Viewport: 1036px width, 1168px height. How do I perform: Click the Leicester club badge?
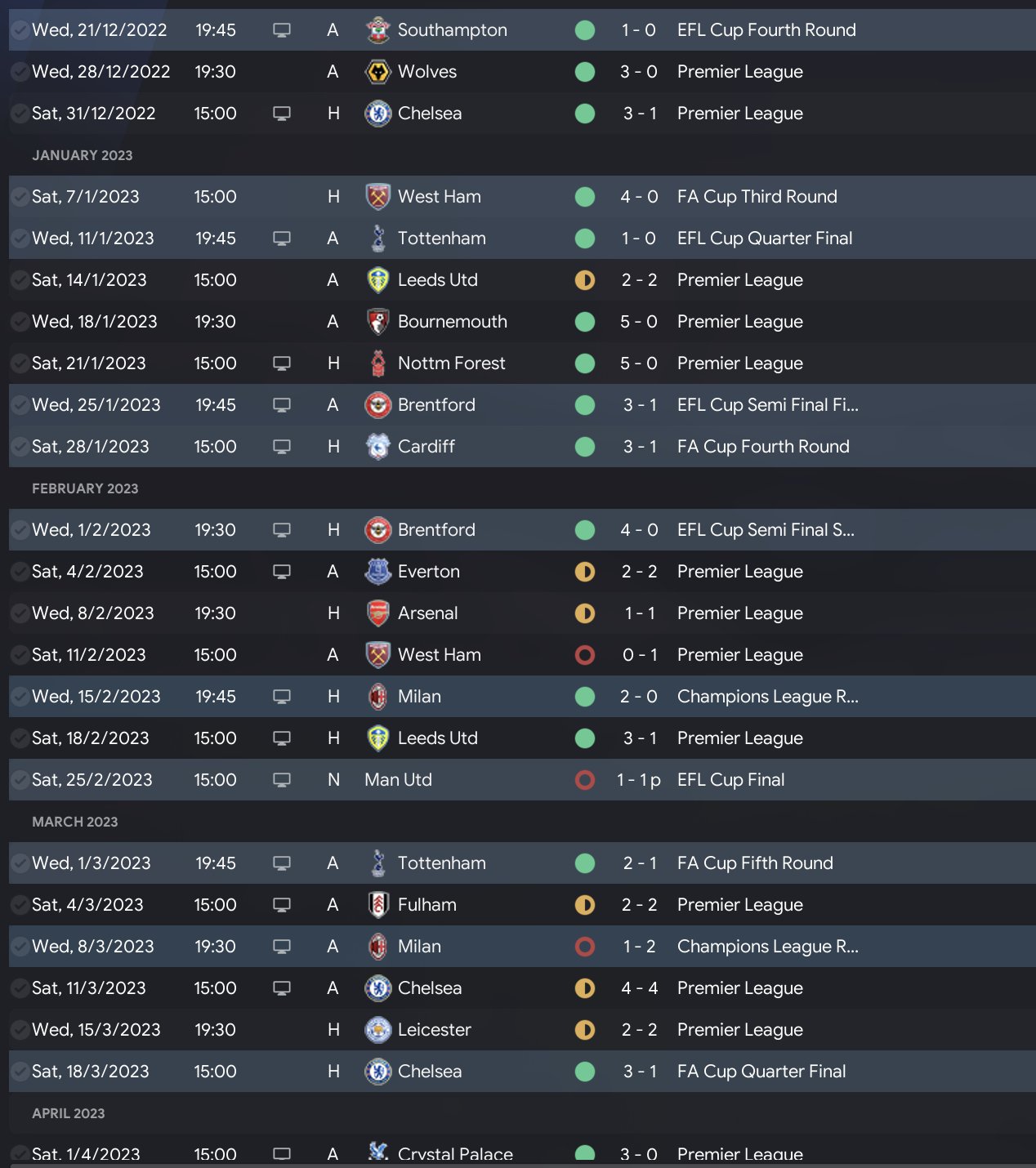tap(377, 1030)
